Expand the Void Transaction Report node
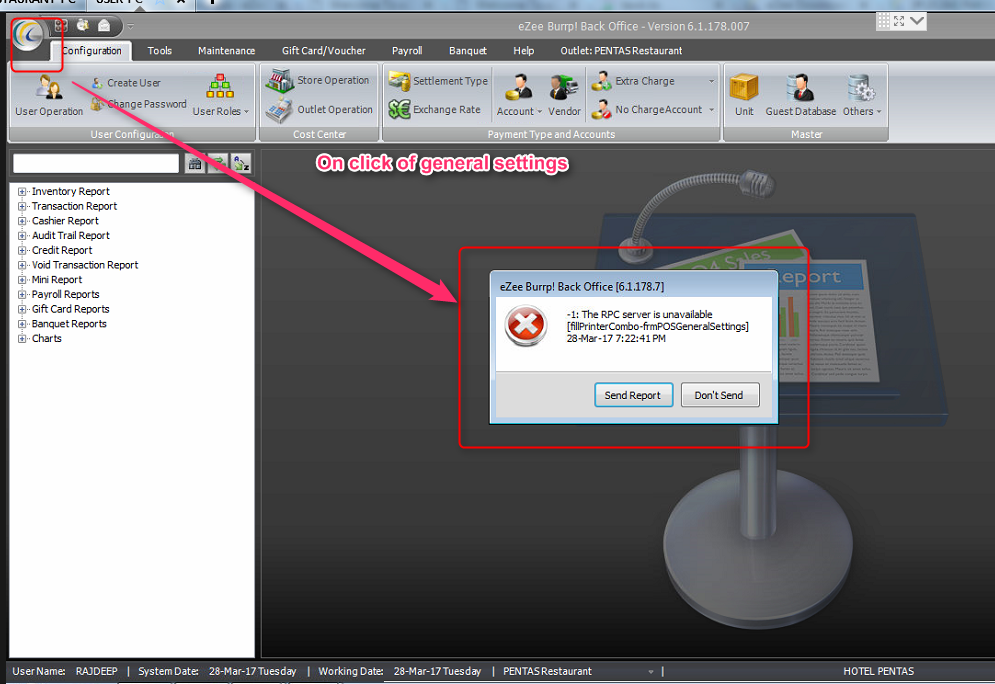 coord(22,265)
